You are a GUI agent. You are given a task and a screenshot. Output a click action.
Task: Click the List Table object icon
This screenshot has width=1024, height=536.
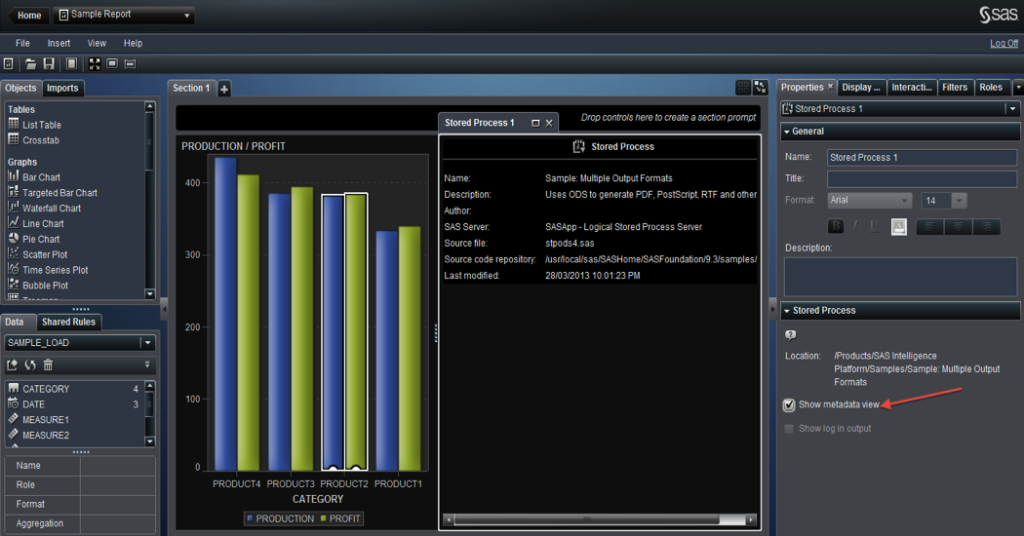13,124
